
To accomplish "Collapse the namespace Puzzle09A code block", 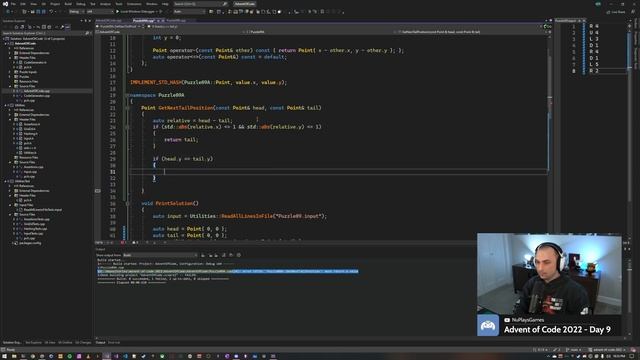I will click(127, 95).
